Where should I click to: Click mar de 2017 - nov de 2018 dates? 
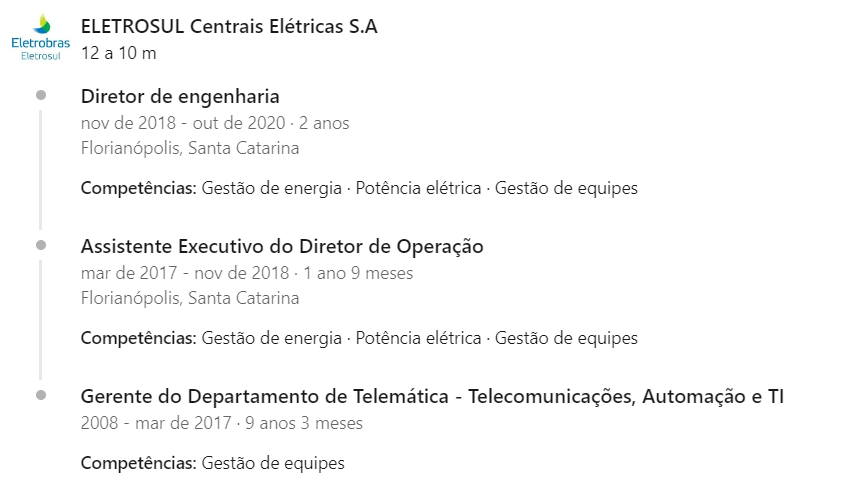pyautogui.click(x=185, y=273)
